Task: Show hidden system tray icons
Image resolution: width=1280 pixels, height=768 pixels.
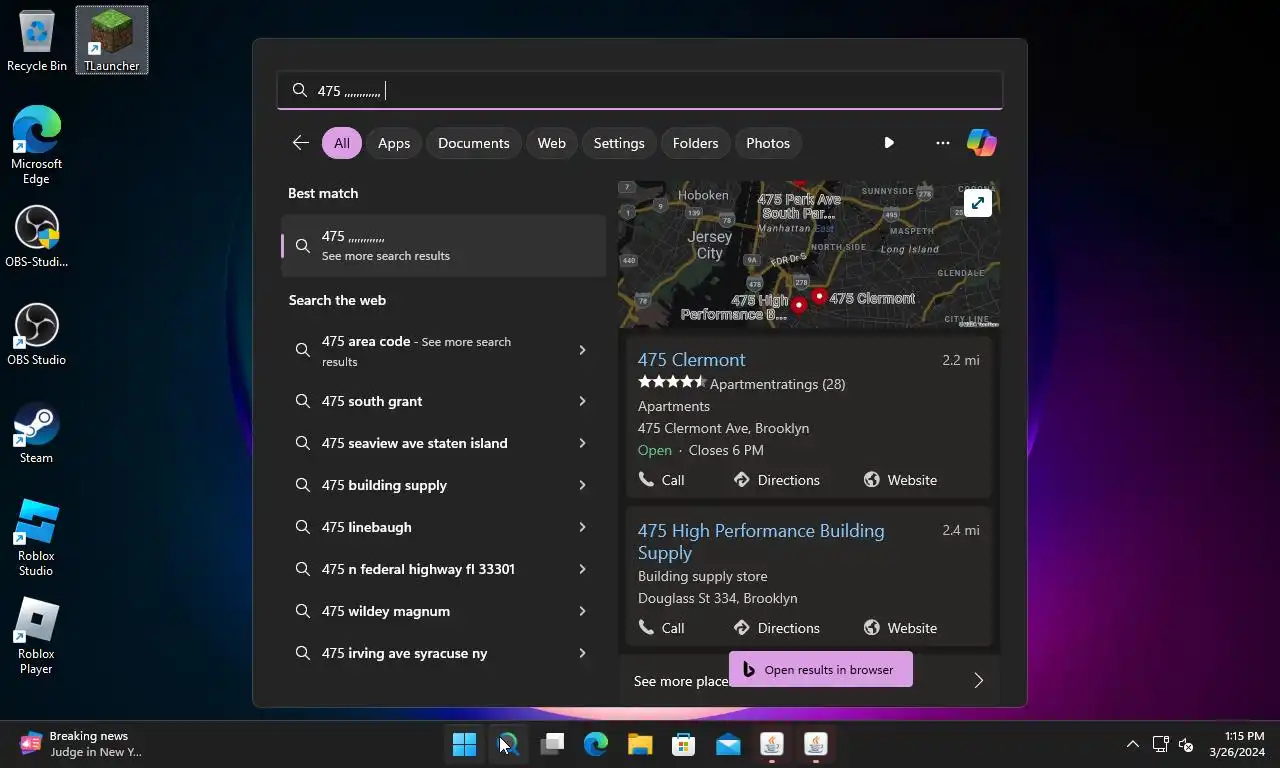Action: pyautogui.click(x=1132, y=744)
